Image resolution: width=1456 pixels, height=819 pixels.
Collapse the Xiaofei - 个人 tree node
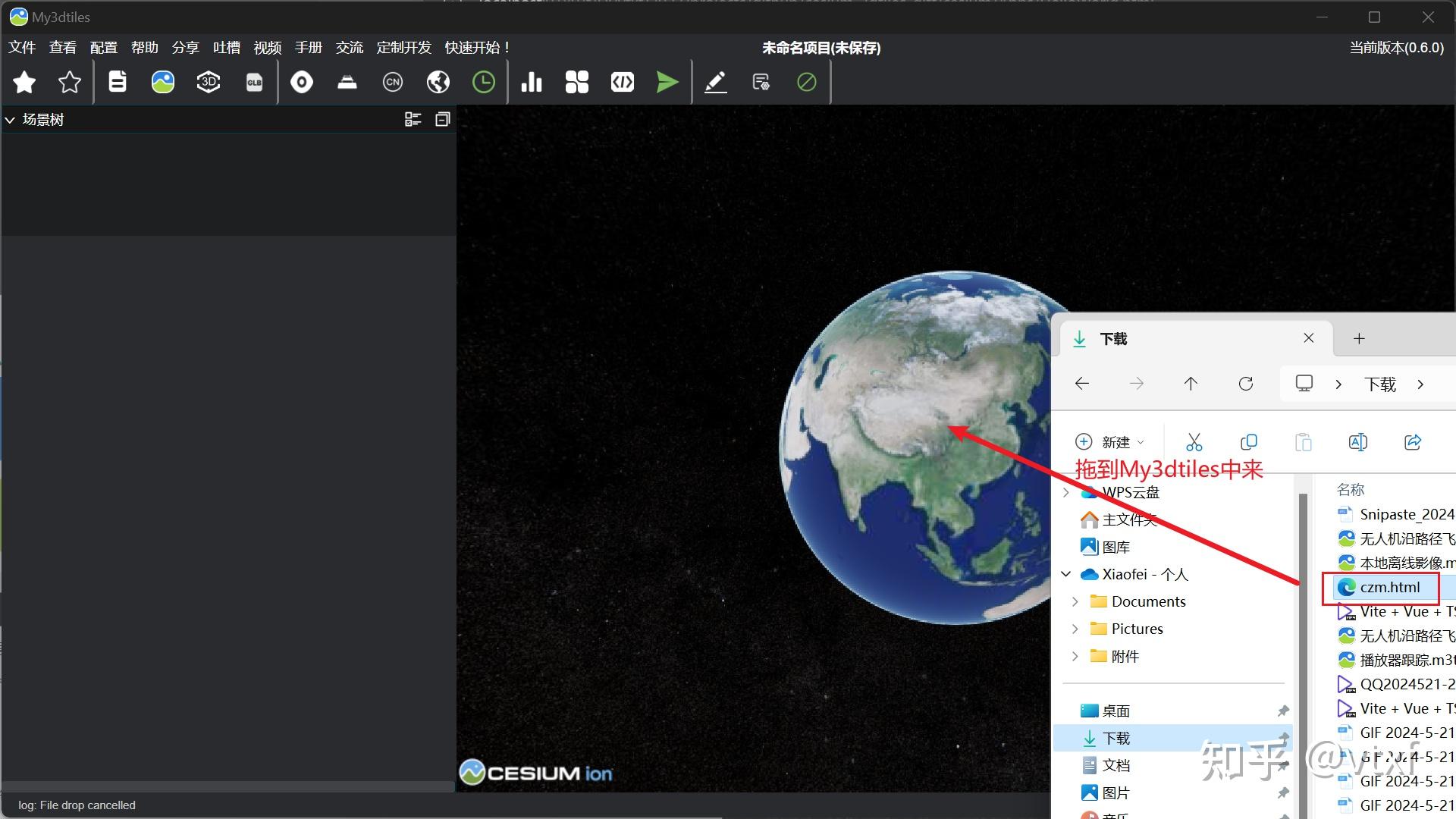1066,574
